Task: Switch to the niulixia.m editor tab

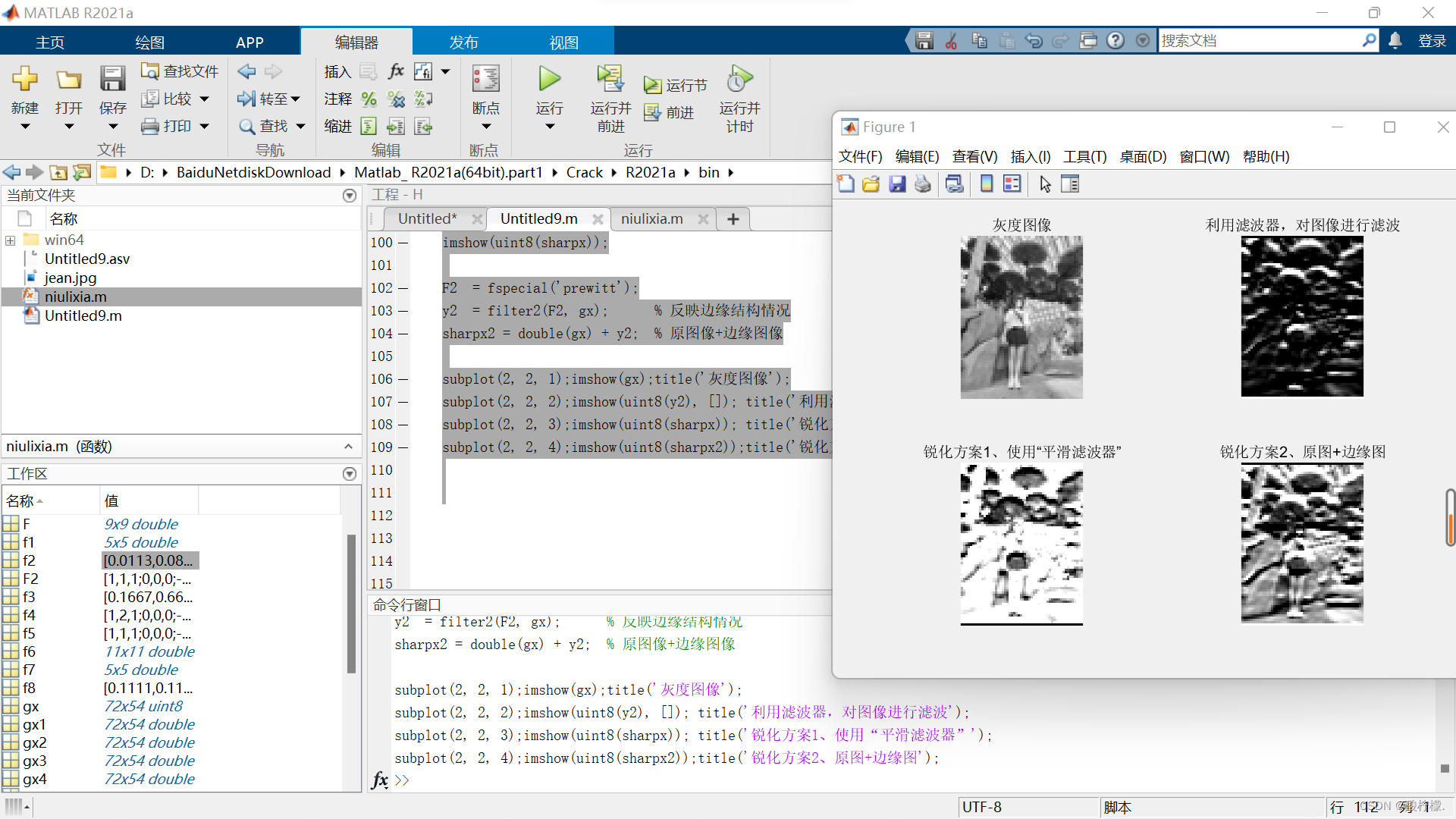Action: (x=651, y=219)
